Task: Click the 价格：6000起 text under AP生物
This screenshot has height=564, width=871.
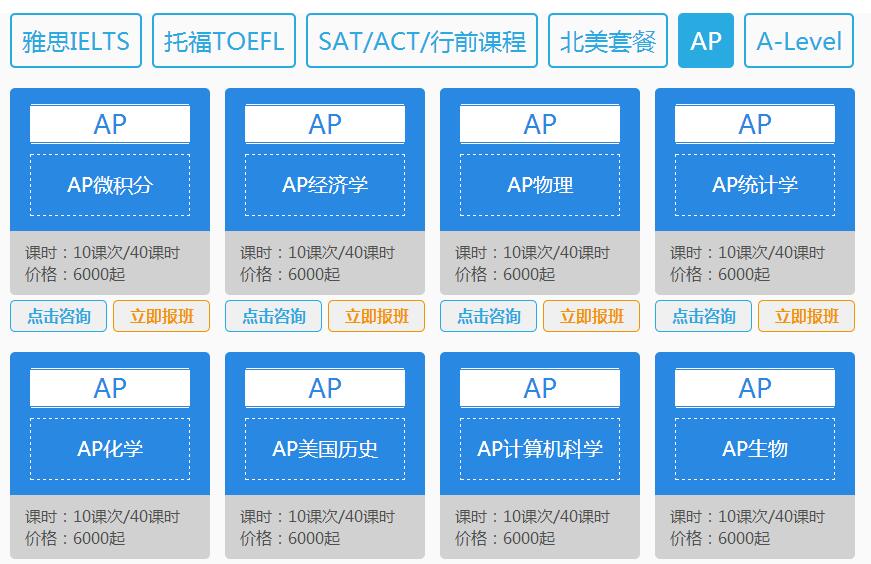Action: pos(720,538)
